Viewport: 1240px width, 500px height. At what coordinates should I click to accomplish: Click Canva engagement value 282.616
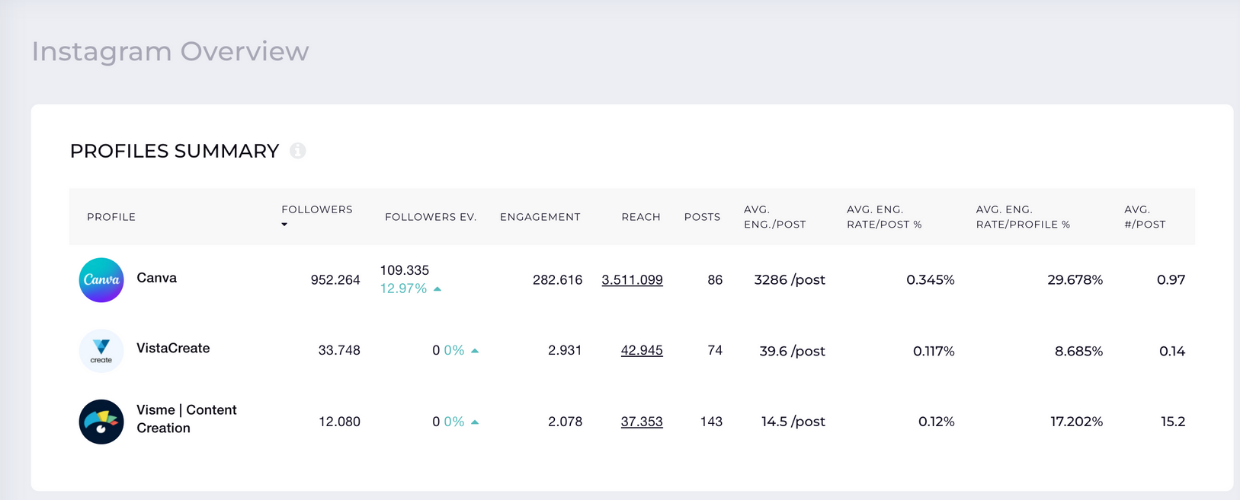point(557,280)
